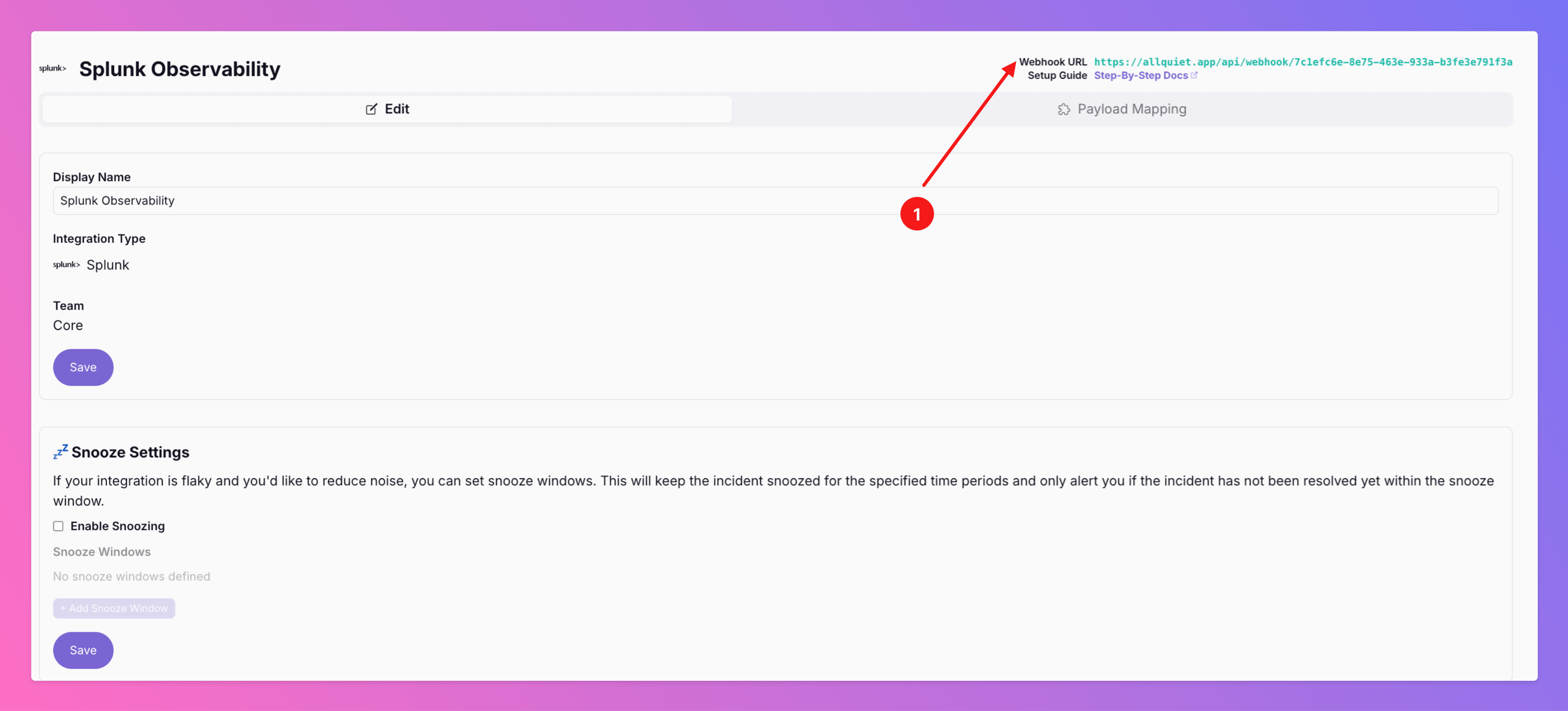This screenshot has width=1568, height=711.
Task: Click the puzzle icon beside Payload Mapping
Action: 1063,109
